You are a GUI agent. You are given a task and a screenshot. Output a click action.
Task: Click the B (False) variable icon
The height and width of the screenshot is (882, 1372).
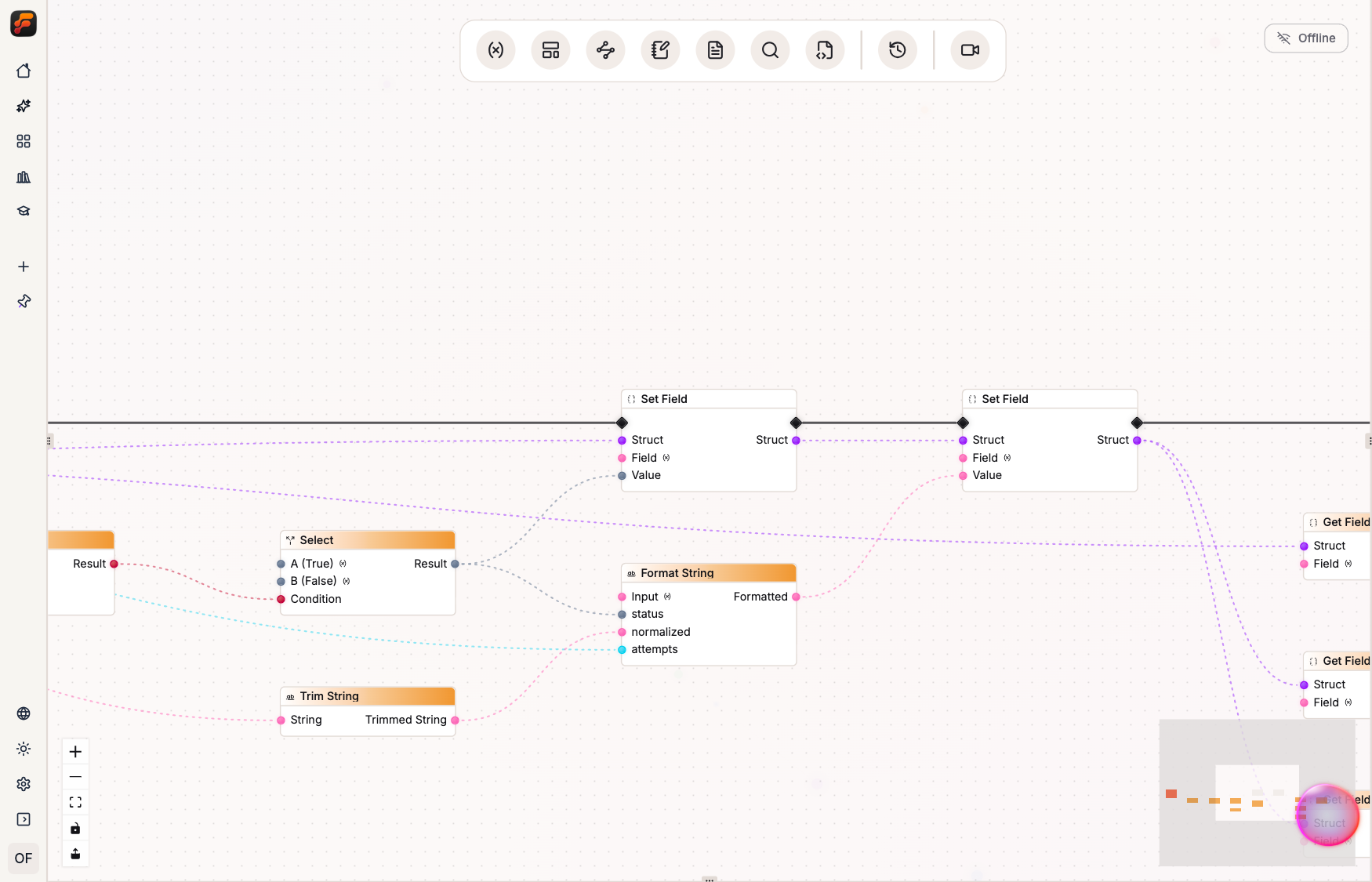[347, 581]
